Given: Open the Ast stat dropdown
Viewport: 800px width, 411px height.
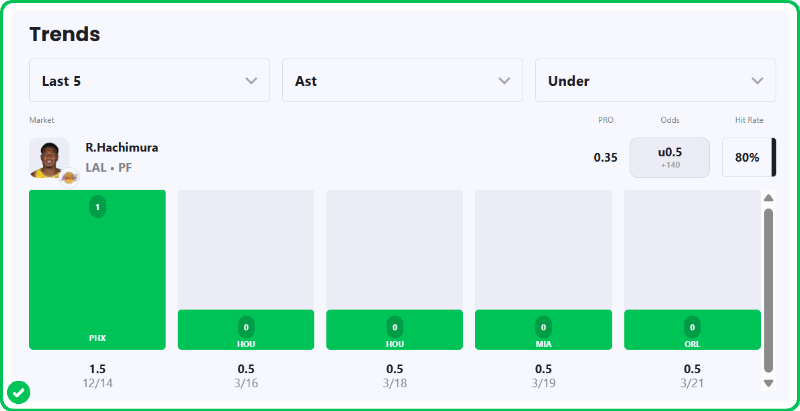Looking at the screenshot, I should 402,80.
